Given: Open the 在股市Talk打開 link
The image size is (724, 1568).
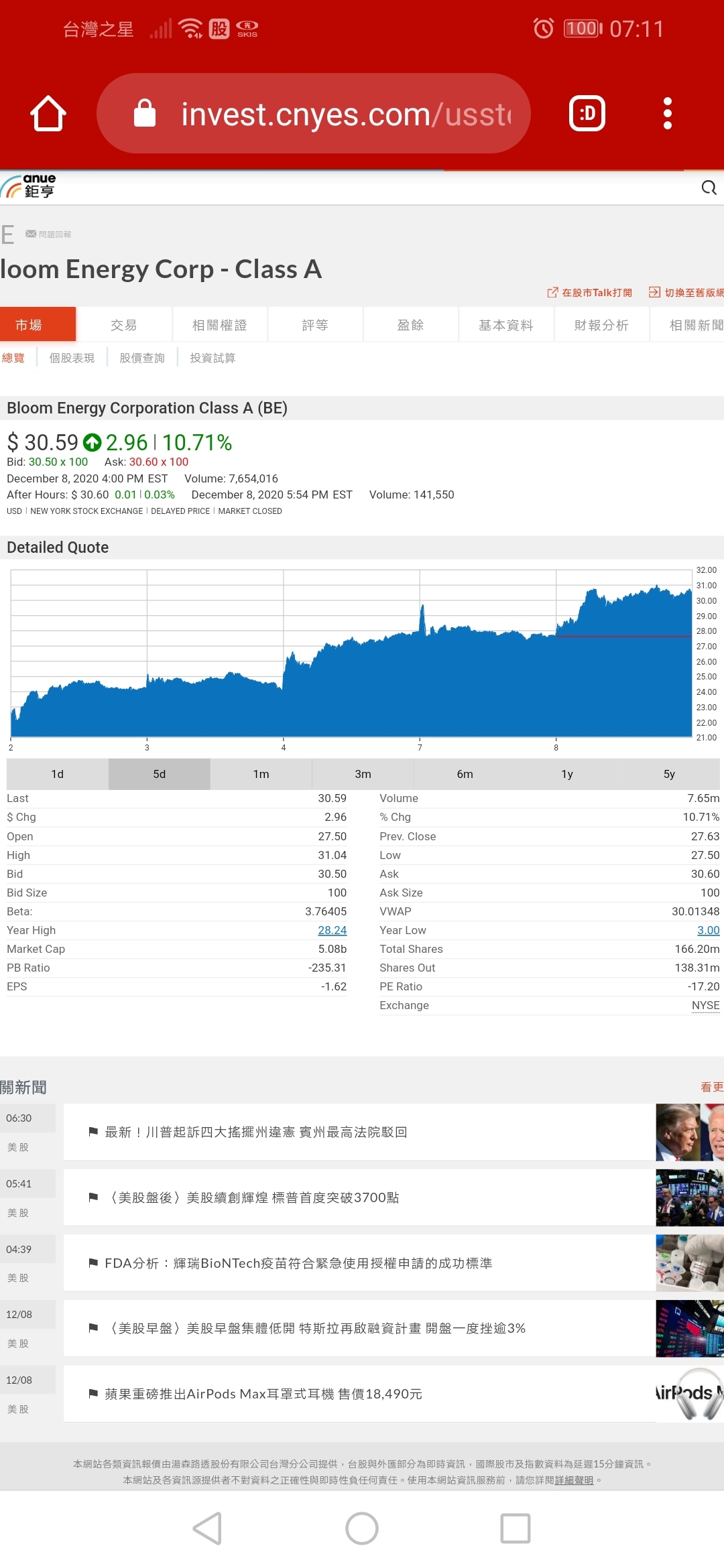Looking at the screenshot, I should [x=590, y=293].
